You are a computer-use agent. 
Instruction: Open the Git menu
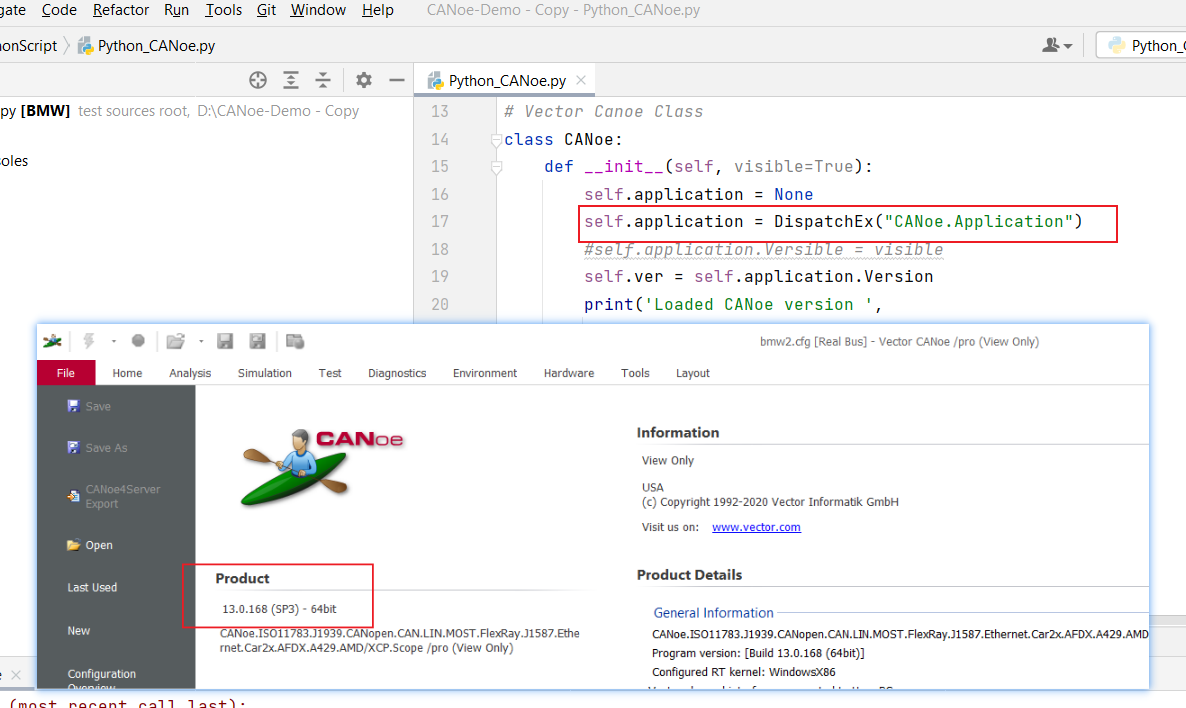pyautogui.click(x=266, y=10)
